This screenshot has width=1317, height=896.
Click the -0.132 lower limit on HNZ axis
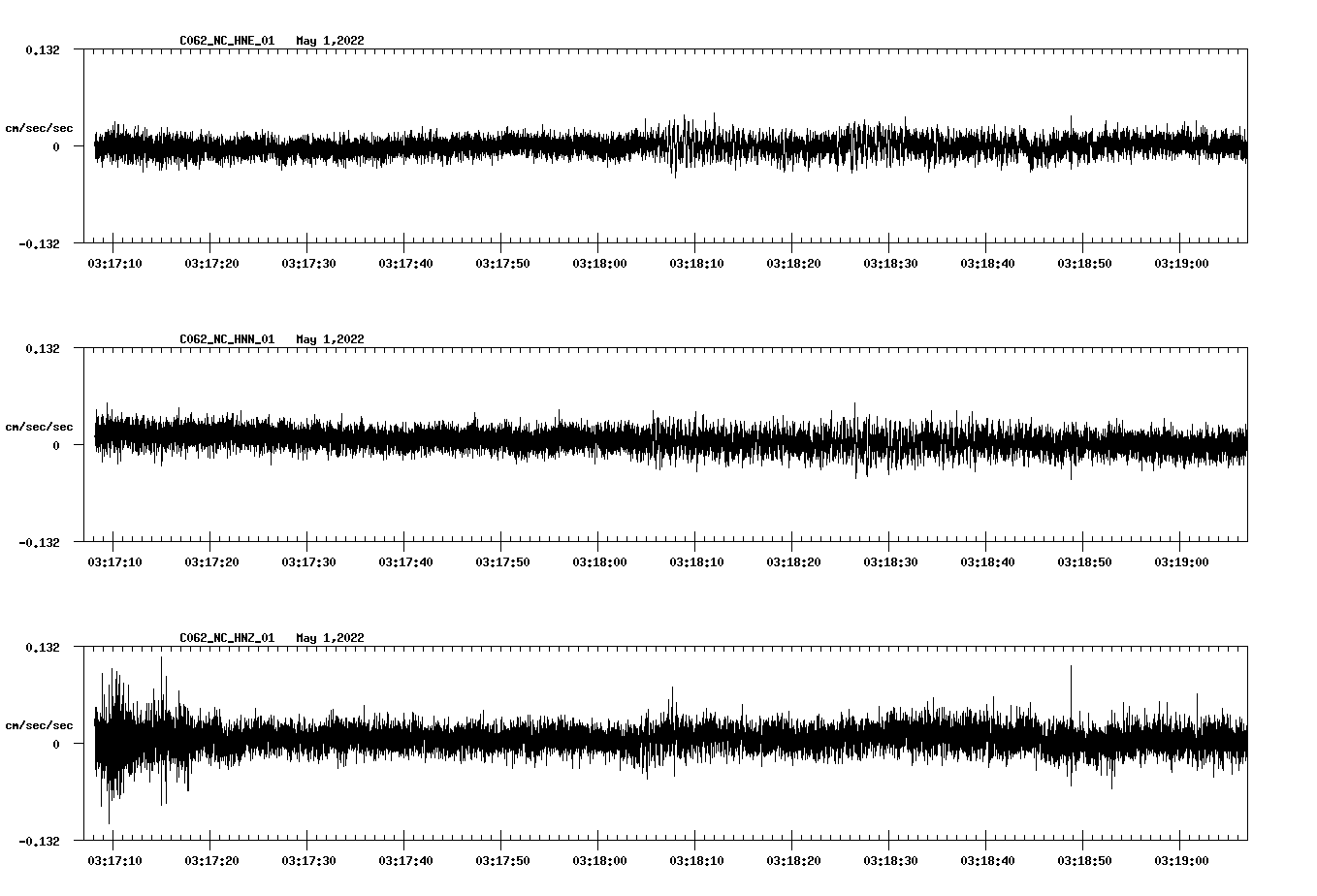(x=39, y=841)
